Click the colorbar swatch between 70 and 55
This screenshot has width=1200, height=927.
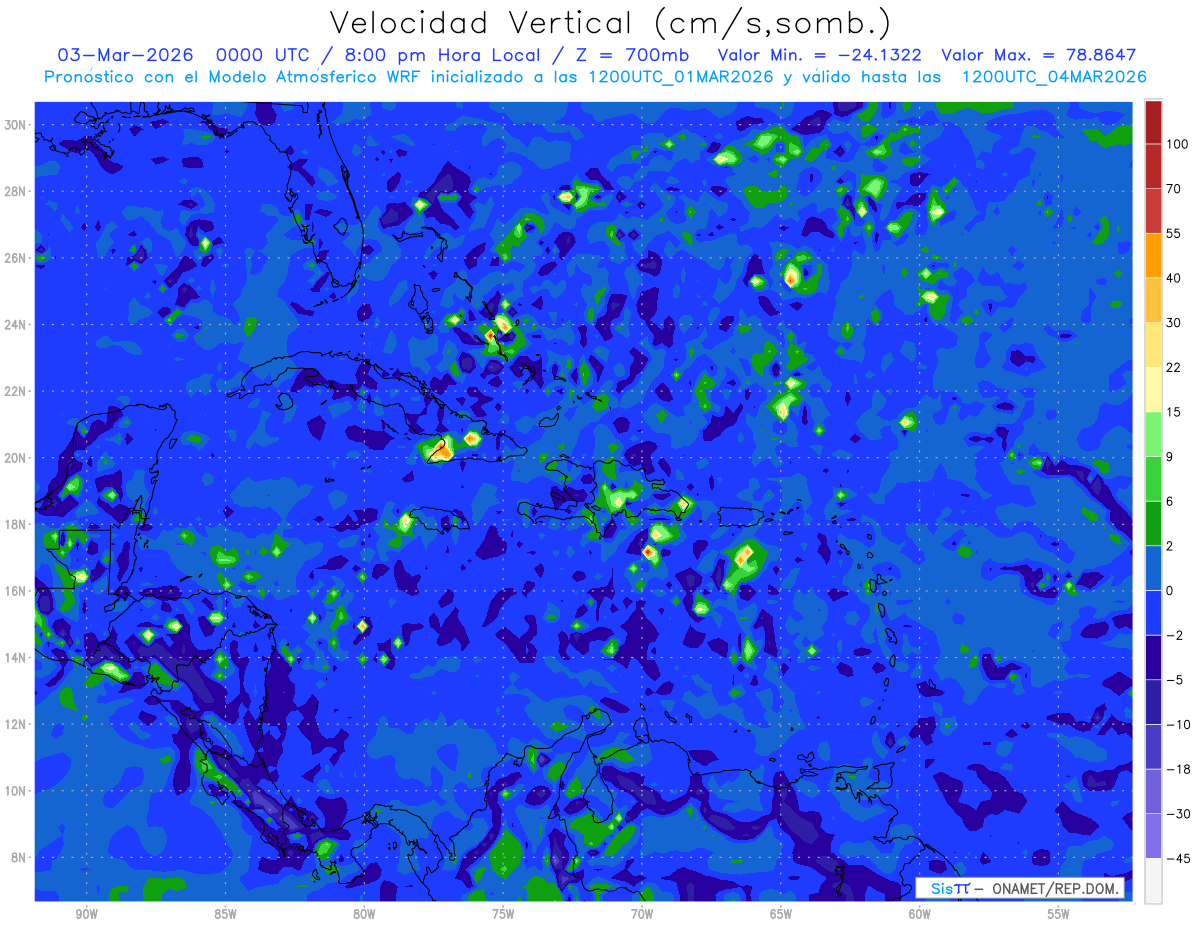tap(1153, 212)
